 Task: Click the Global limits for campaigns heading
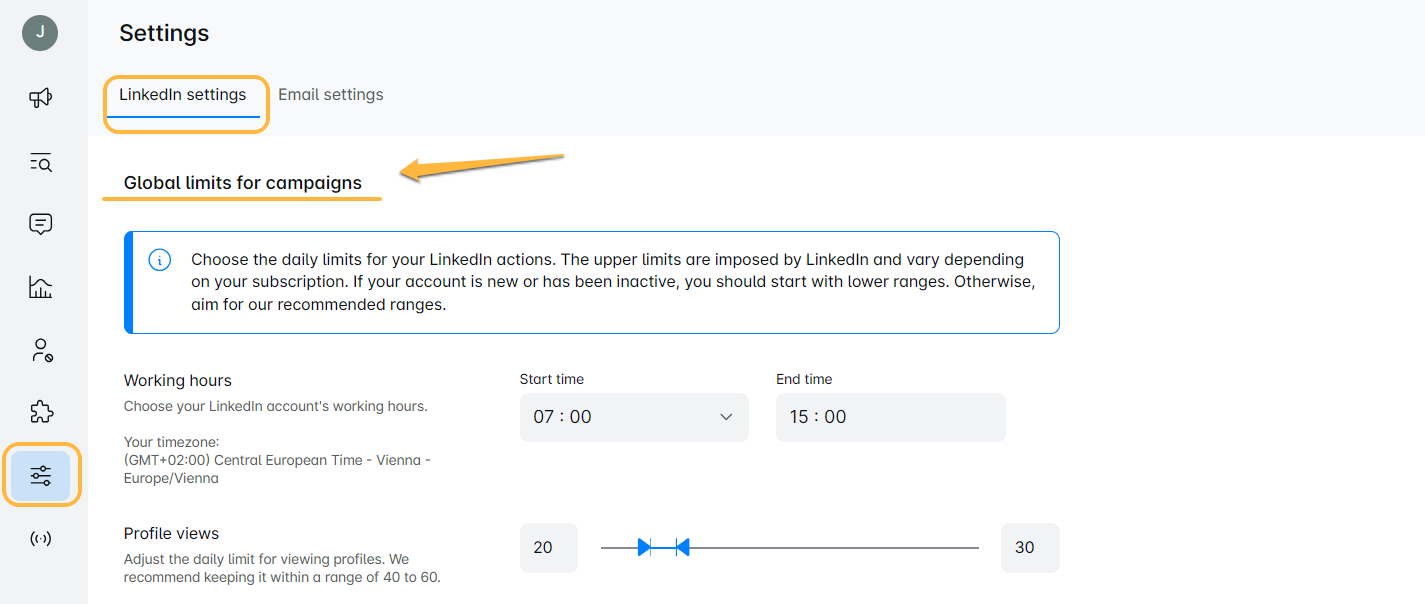[x=243, y=183]
